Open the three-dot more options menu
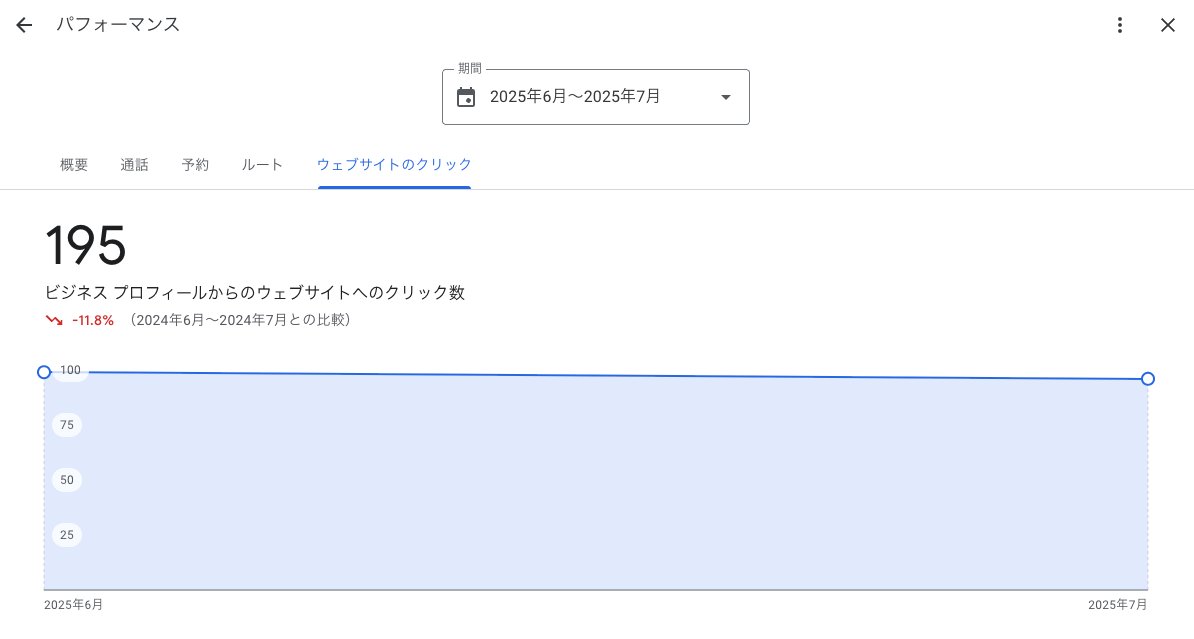Image resolution: width=1194 pixels, height=639 pixels. (x=1119, y=25)
